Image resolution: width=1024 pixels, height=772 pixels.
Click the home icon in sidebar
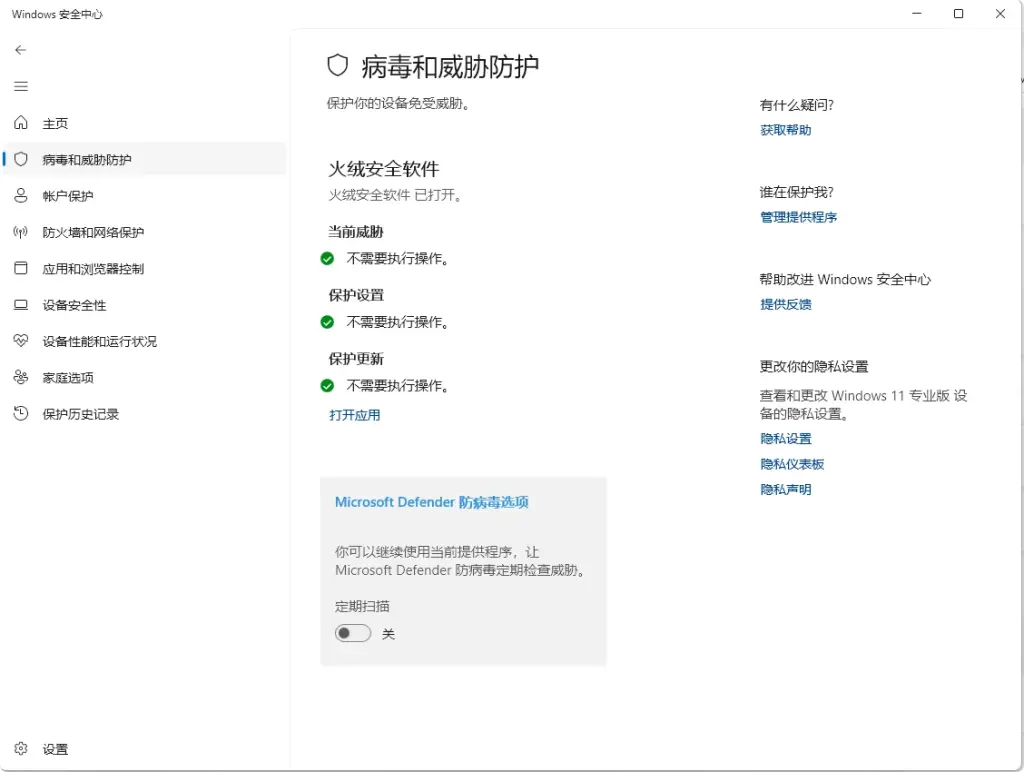coord(21,123)
